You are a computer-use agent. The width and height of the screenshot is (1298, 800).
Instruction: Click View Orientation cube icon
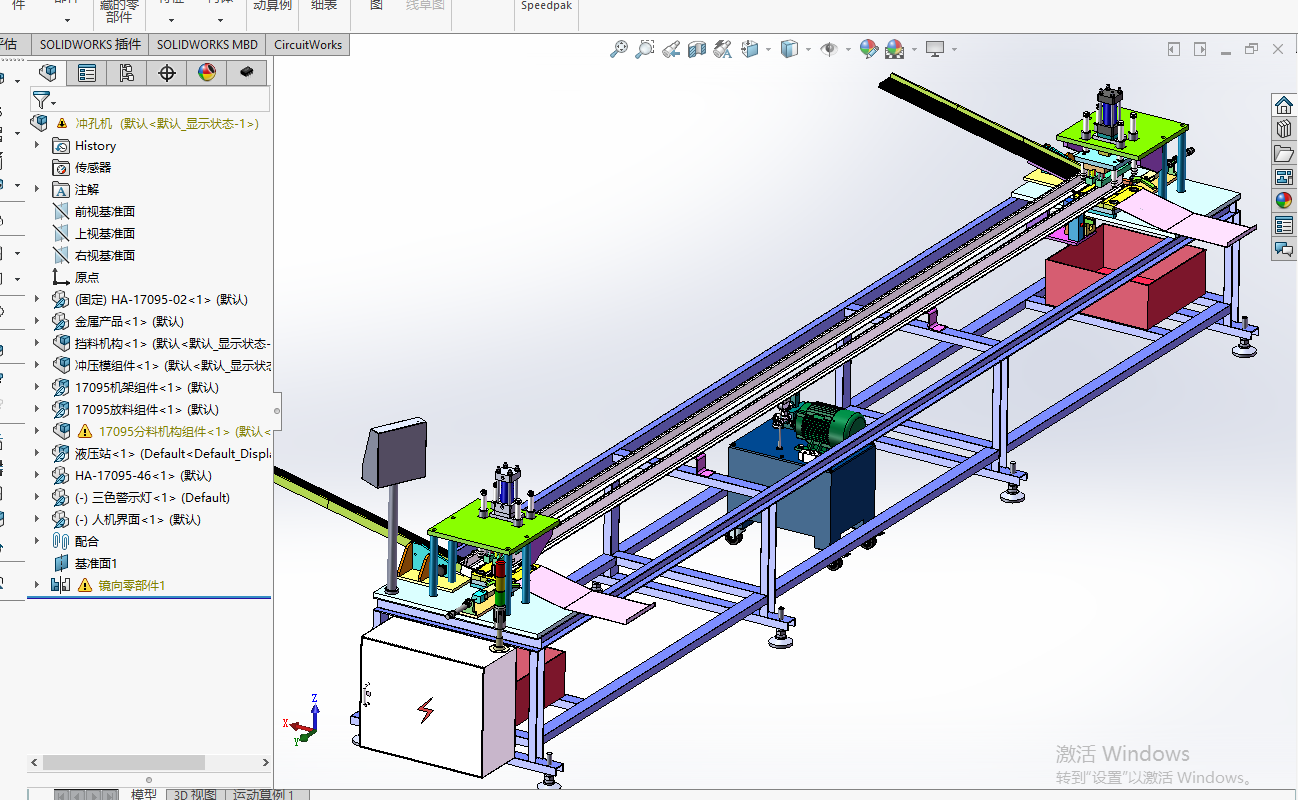(750, 48)
